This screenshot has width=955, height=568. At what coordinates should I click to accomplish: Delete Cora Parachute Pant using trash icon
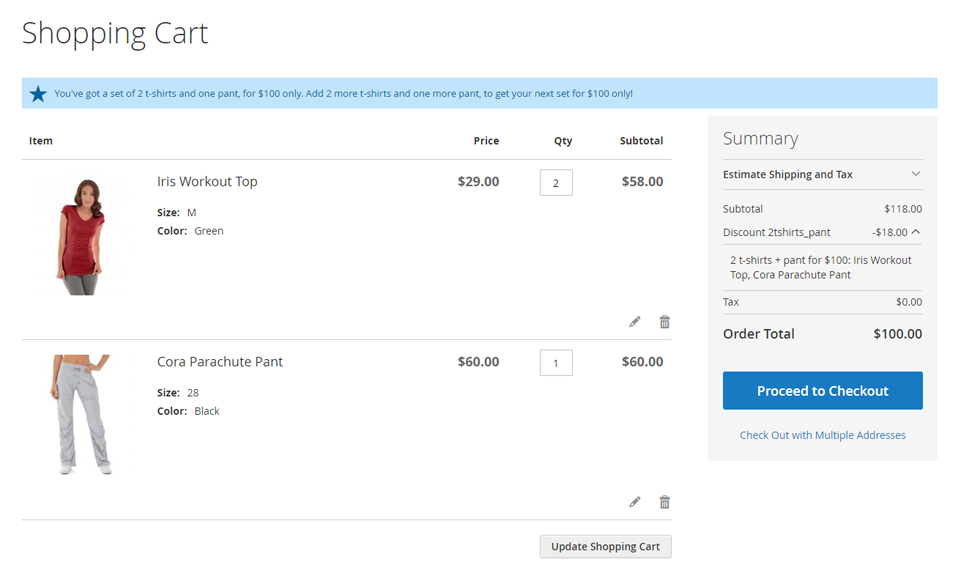click(x=664, y=502)
